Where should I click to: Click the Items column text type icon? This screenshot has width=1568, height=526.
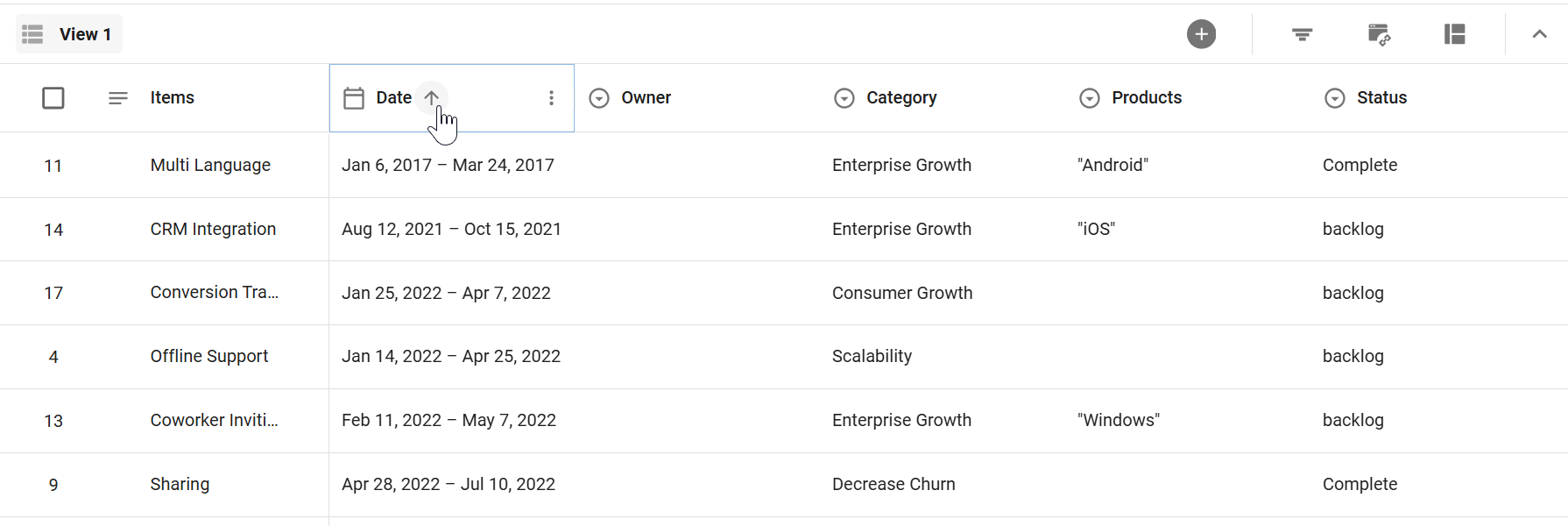pos(118,98)
